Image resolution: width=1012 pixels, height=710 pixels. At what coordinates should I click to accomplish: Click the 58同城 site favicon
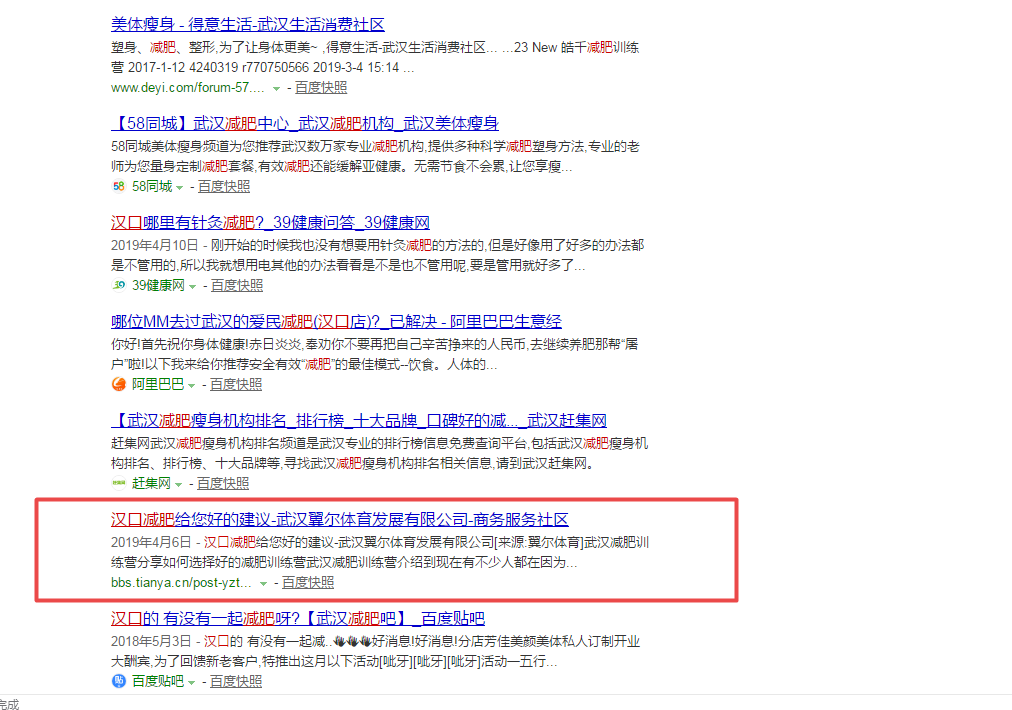coord(119,187)
